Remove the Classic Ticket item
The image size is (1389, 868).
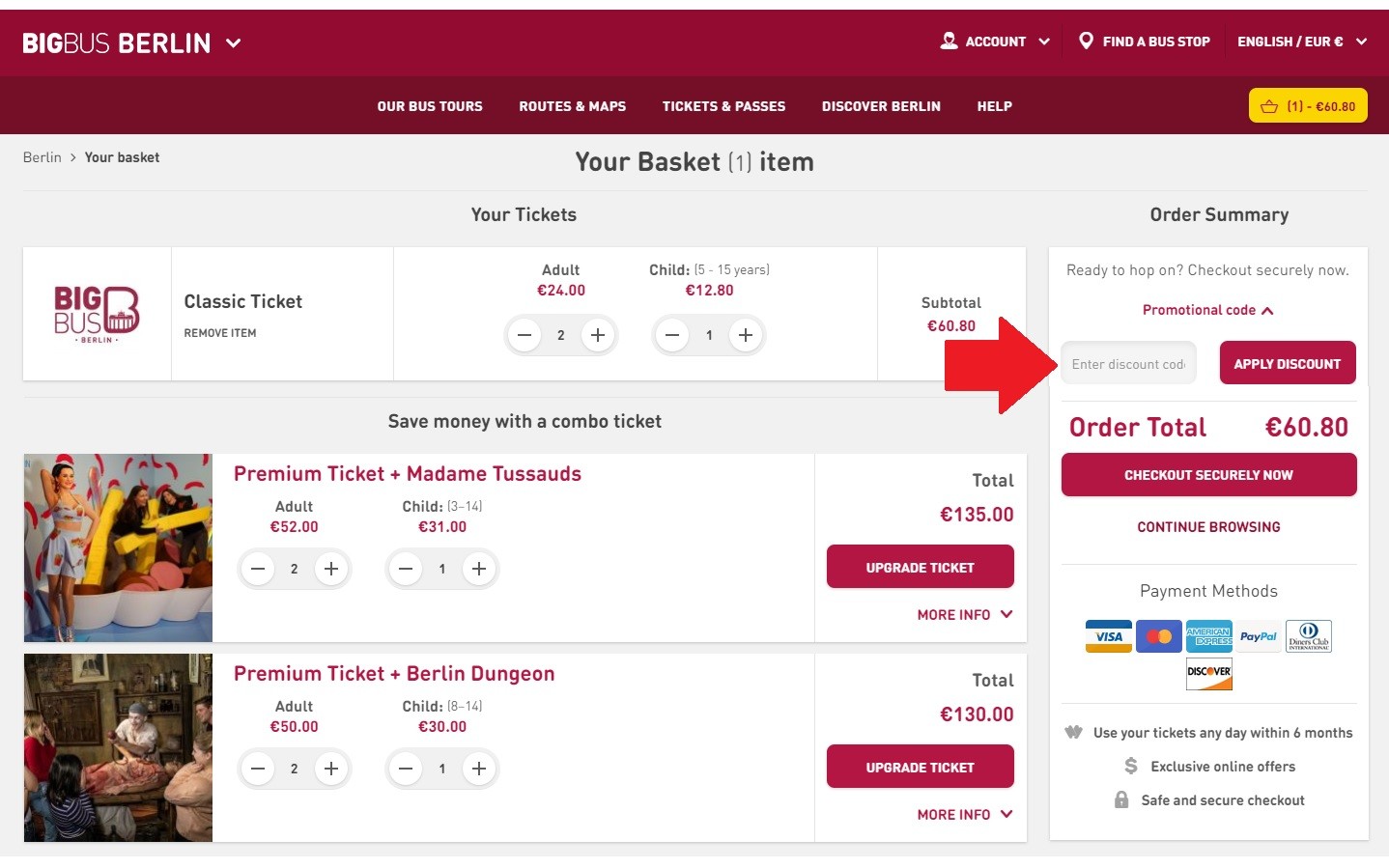tap(220, 333)
